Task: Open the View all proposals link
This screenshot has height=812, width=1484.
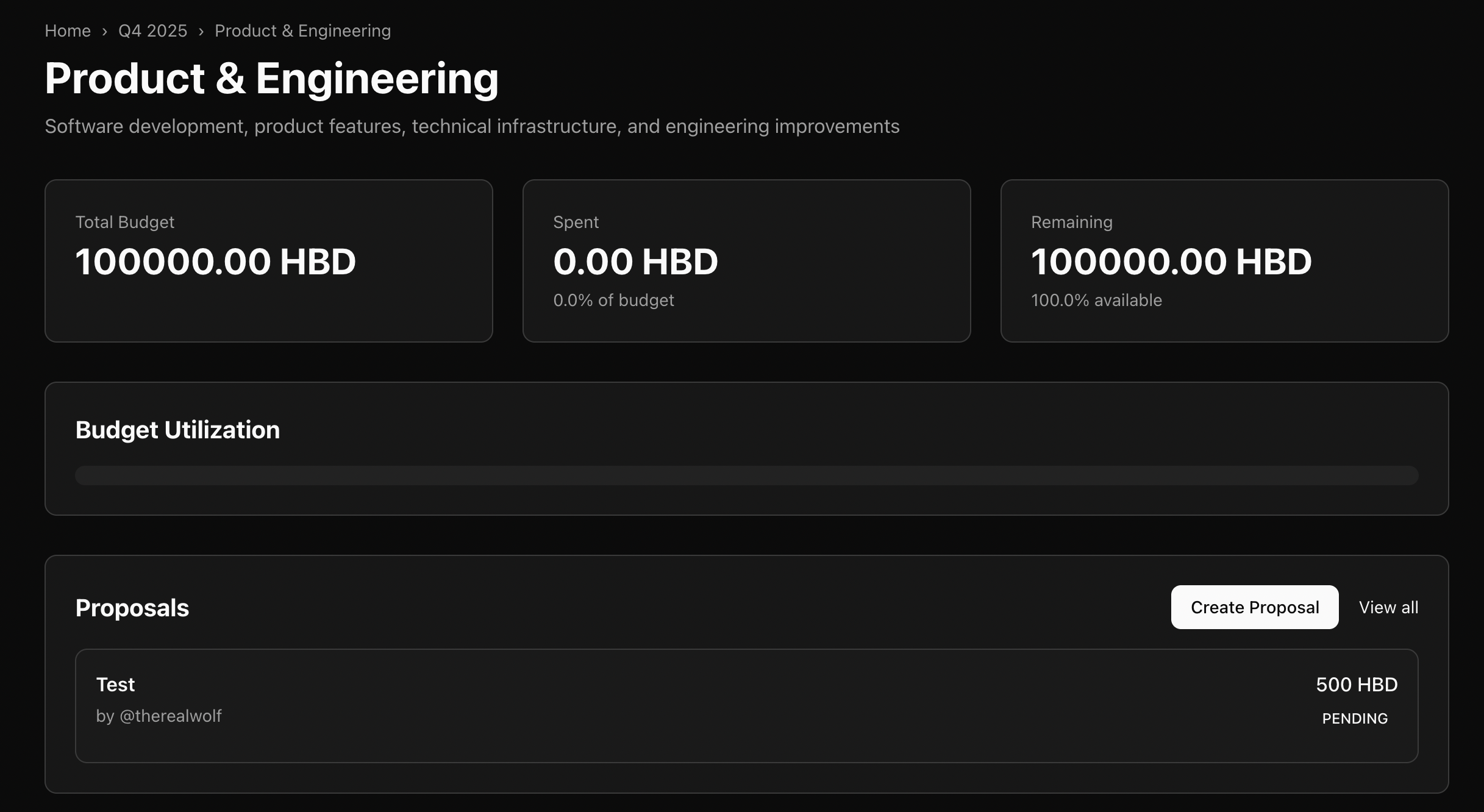Action: 1388,608
